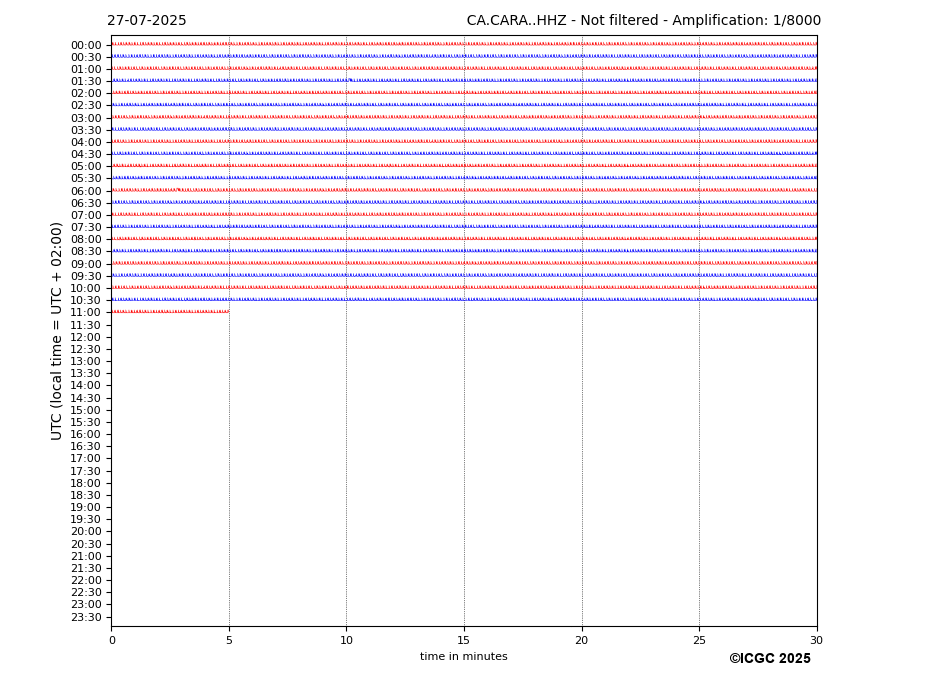This screenshot has width=927, height=696.
Task: Click the 17:00 time row label
Action: coord(86,459)
